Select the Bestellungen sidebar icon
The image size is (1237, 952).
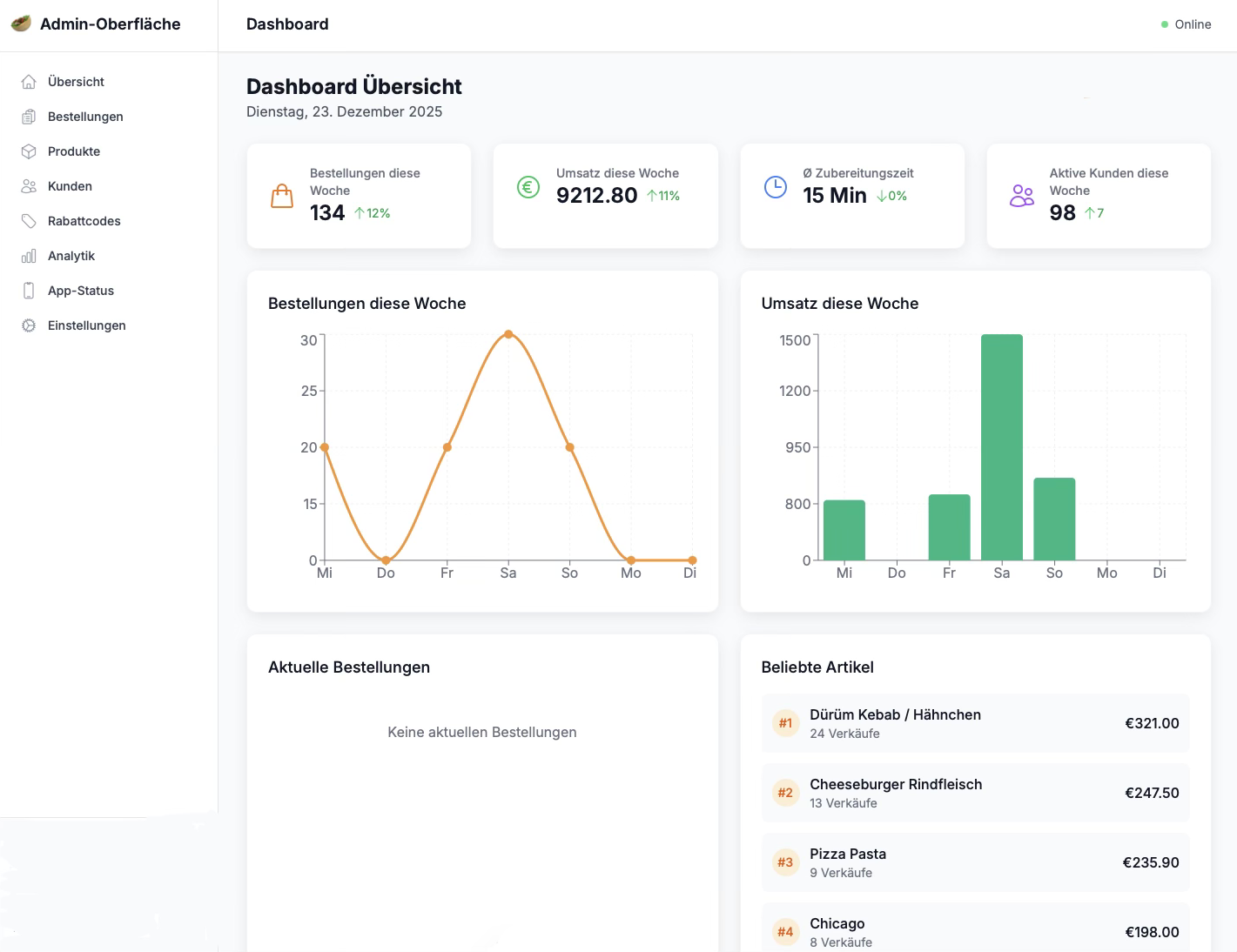tap(29, 116)
